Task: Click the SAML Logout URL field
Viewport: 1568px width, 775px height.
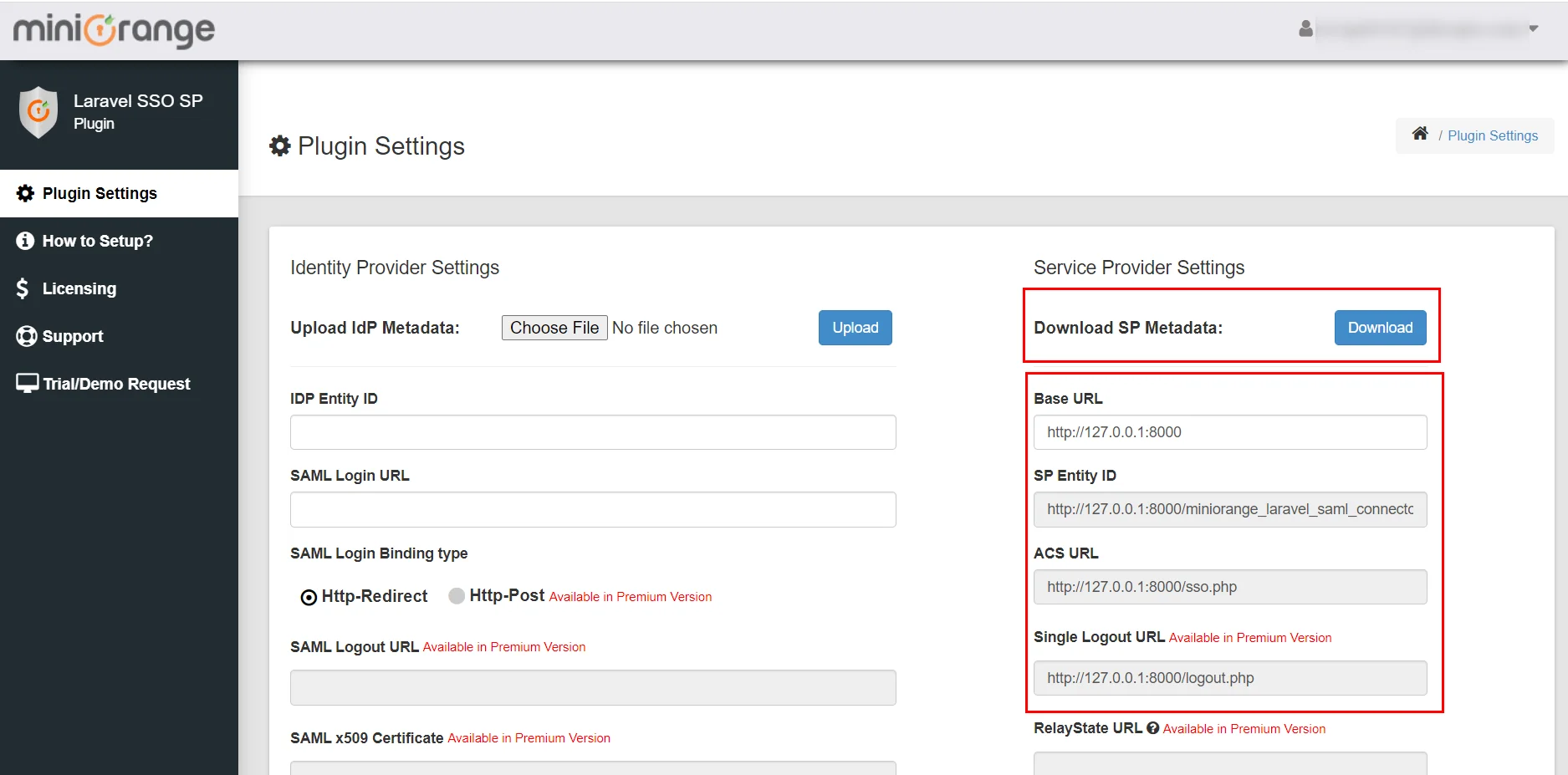Action: coord(593,687)
